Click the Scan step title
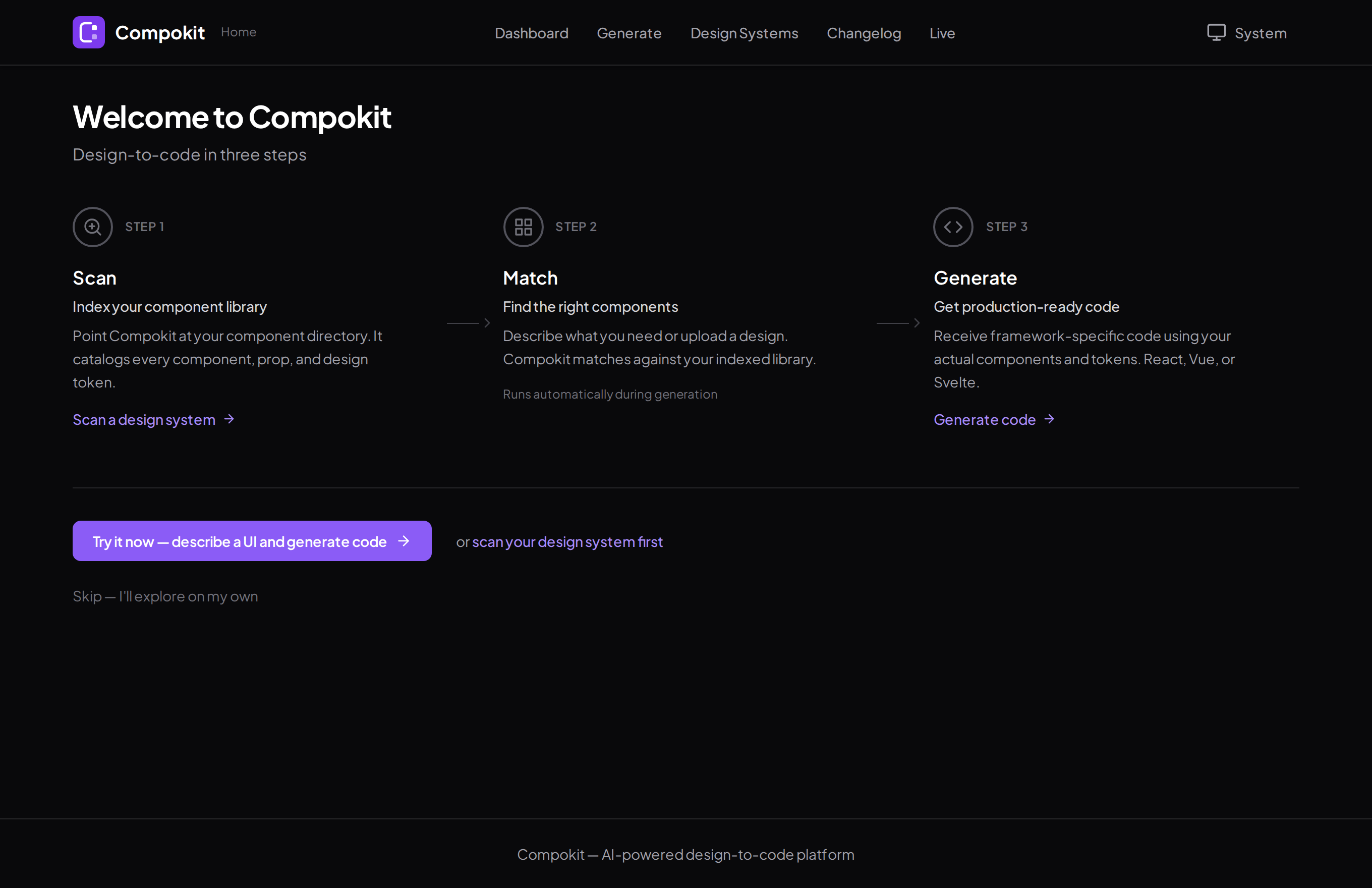Image resolution: width=1372 pixels, height=888 pixels. [94, 278]
